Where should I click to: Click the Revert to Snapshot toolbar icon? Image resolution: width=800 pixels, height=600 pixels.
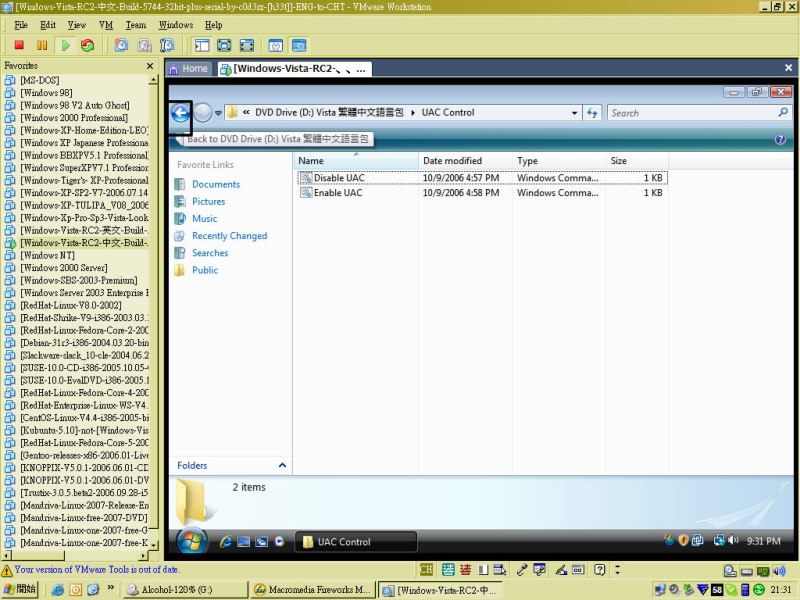144,45
